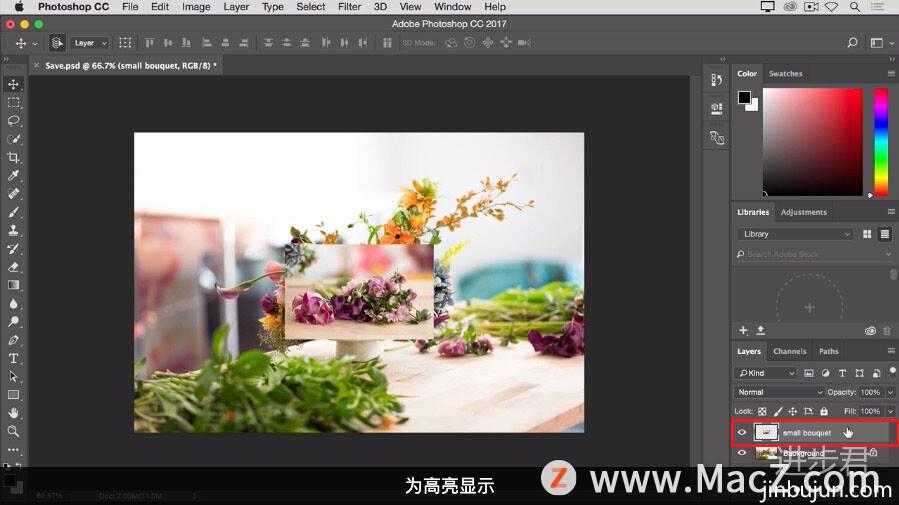Add content to library with plus icon
Viewport: 899px width, 505px height.
pyautogui.click(x=743, y=330)
